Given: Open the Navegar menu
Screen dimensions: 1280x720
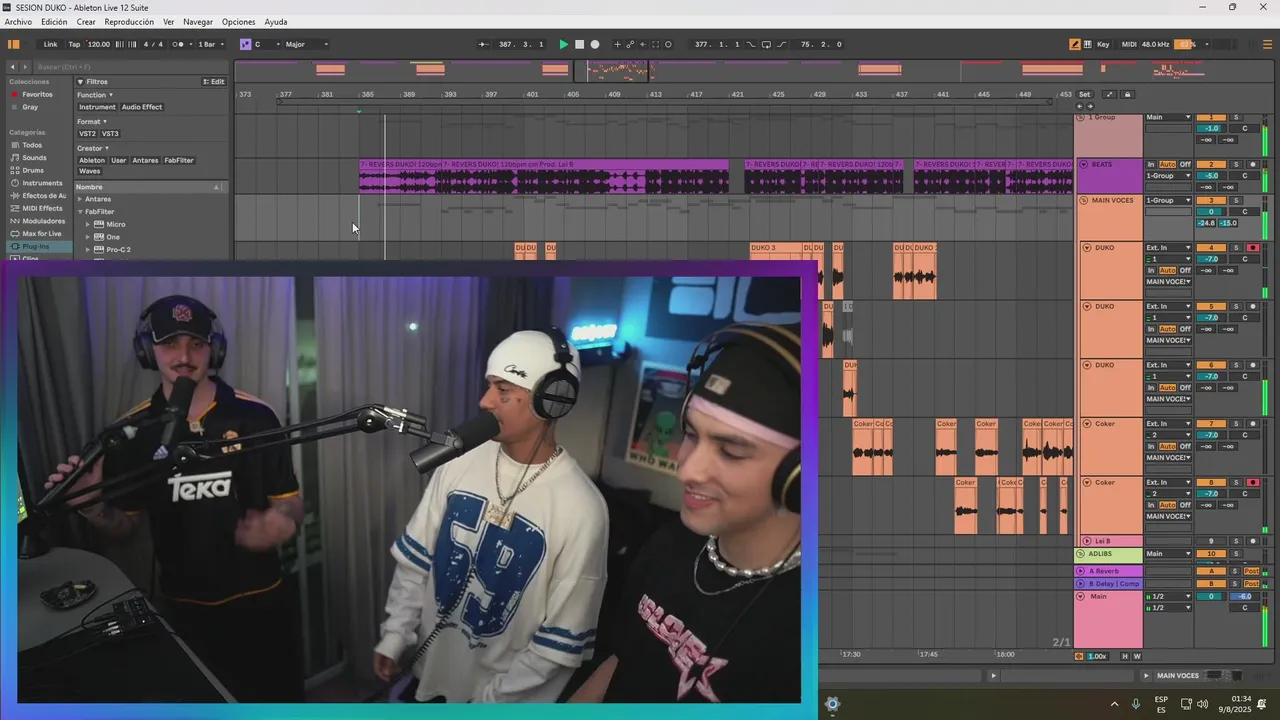Looking at the screenshot, I should point(198,22).
